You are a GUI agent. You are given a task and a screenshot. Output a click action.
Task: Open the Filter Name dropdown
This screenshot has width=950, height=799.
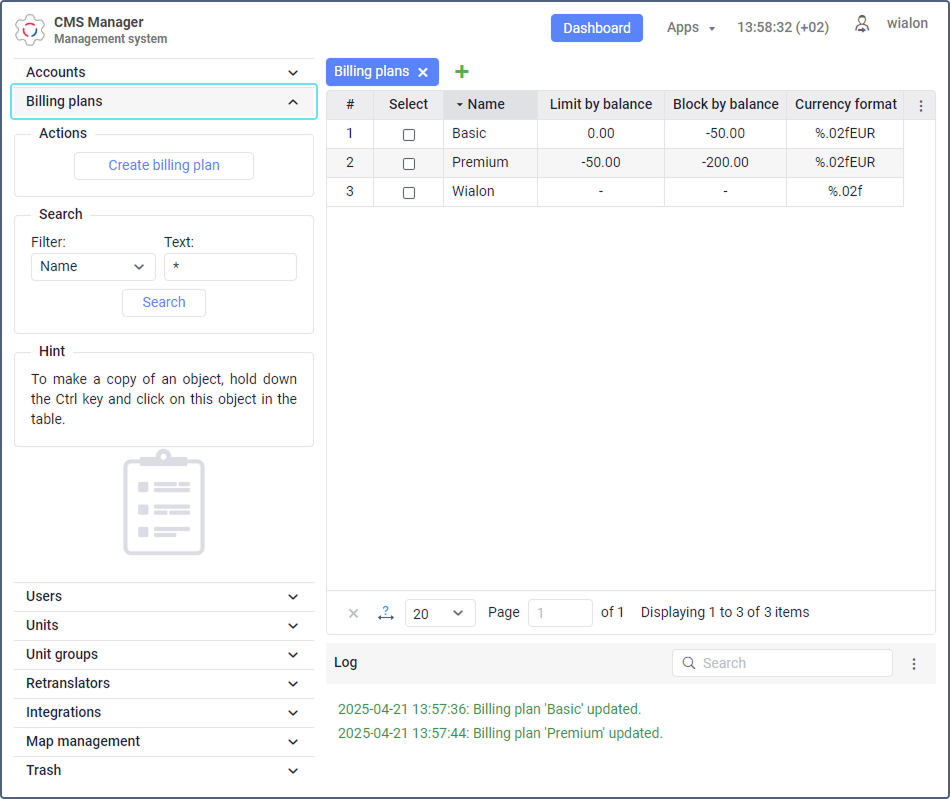coord(93,267)
